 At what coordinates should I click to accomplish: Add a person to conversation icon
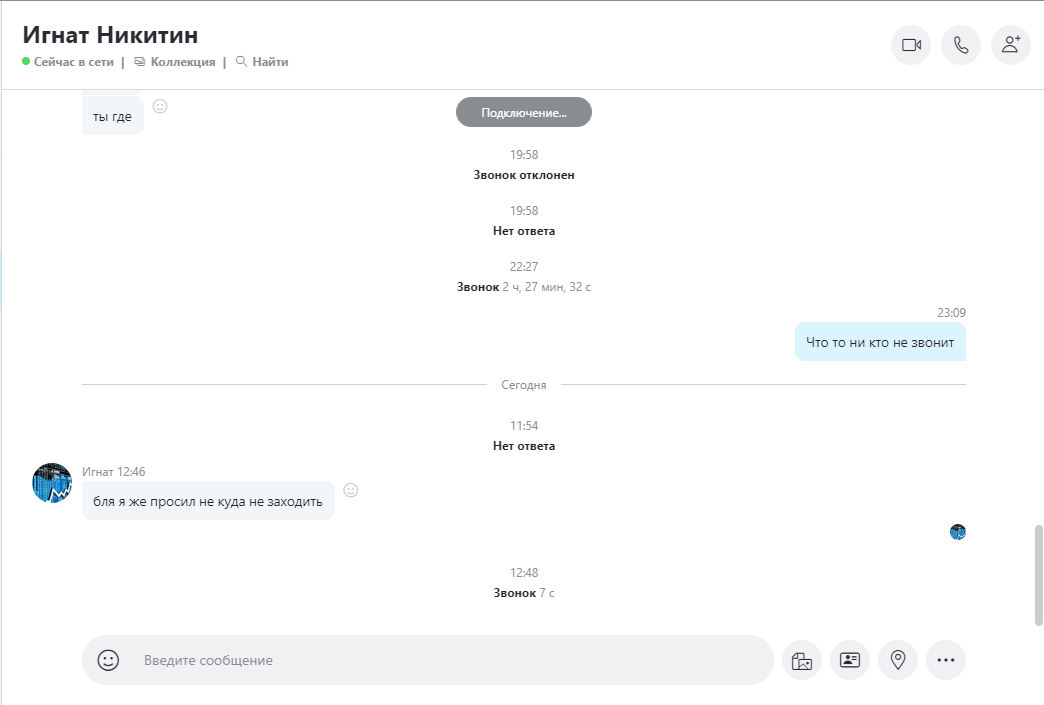point(1011,45)
